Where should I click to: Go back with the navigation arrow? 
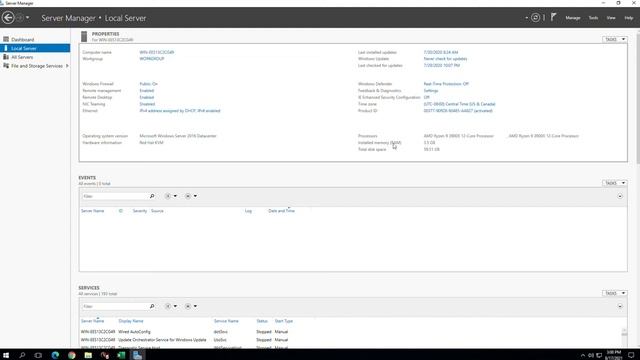(x=8, y=18)
